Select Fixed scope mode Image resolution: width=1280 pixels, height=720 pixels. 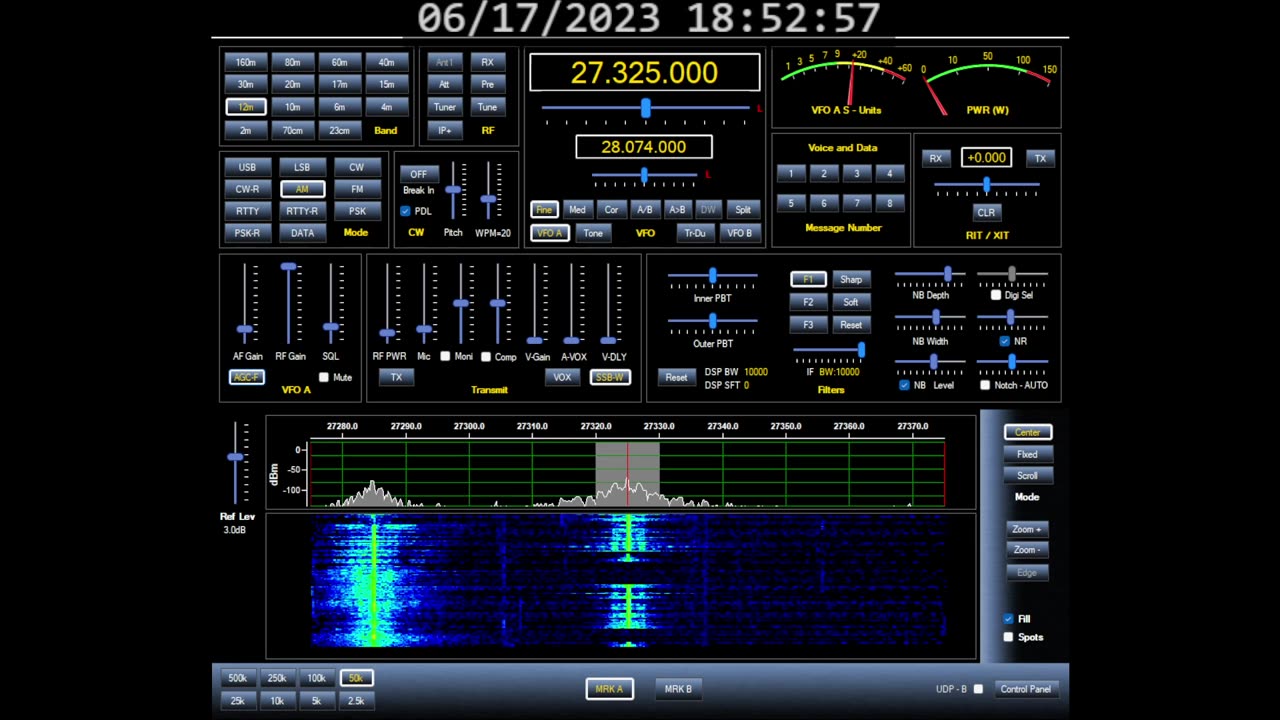[x=1027, y=454]
